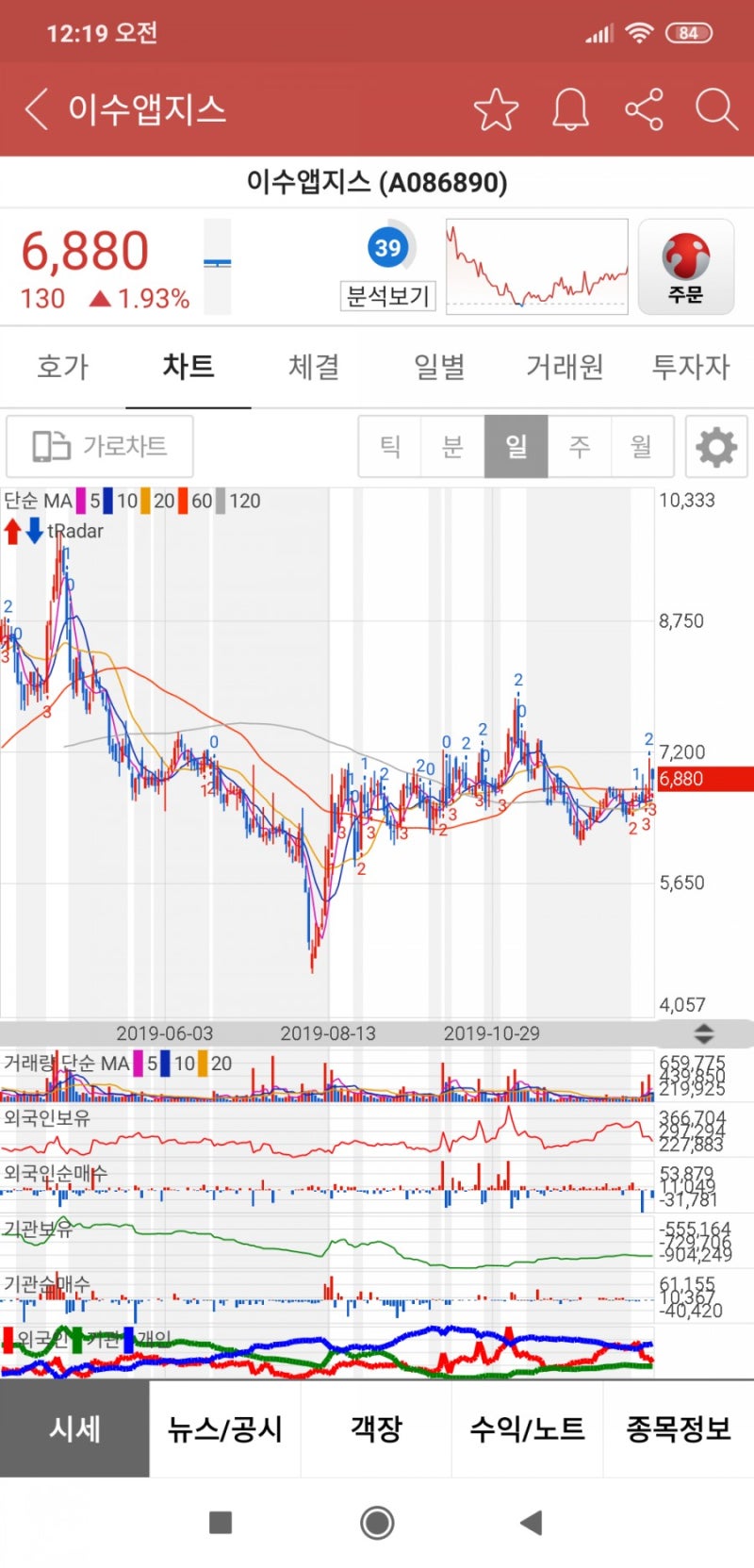Image resolution: width=754 pixels, height=1568 pixels.
Task: Tap the 거래량 단순 MA volume label
Action: [67, 1064]
